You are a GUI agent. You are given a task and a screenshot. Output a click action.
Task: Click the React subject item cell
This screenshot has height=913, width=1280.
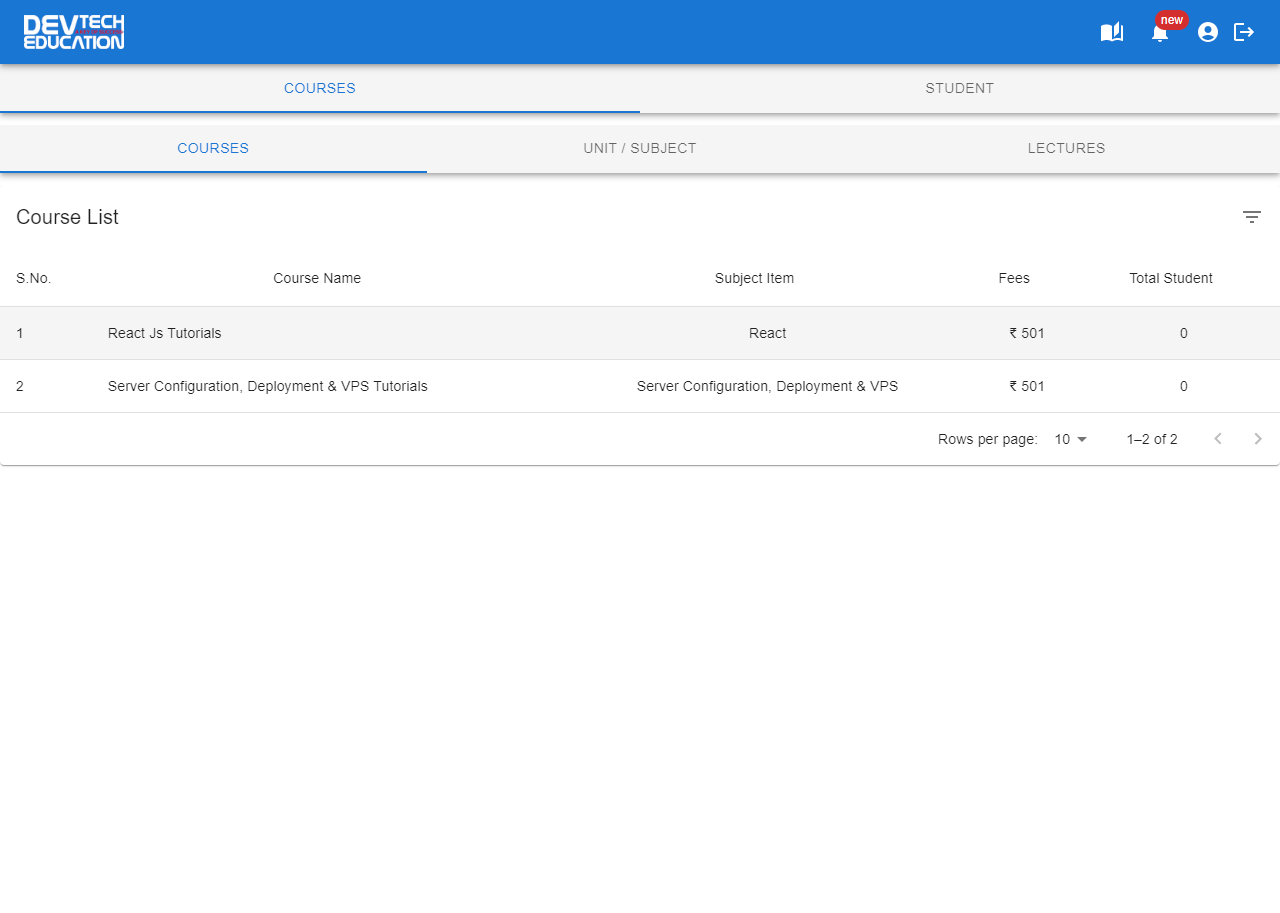click(x=768, y=333)
